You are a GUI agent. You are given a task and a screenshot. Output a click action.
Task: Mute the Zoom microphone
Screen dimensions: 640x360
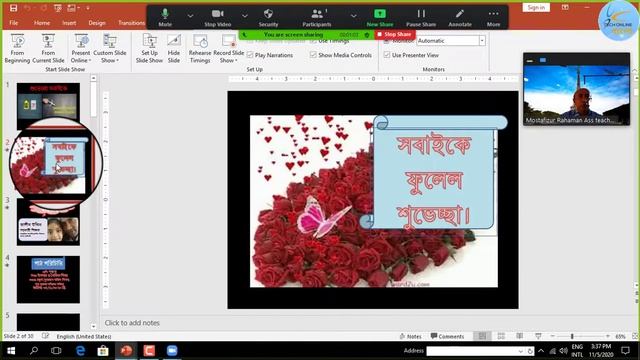click(165, 18)
